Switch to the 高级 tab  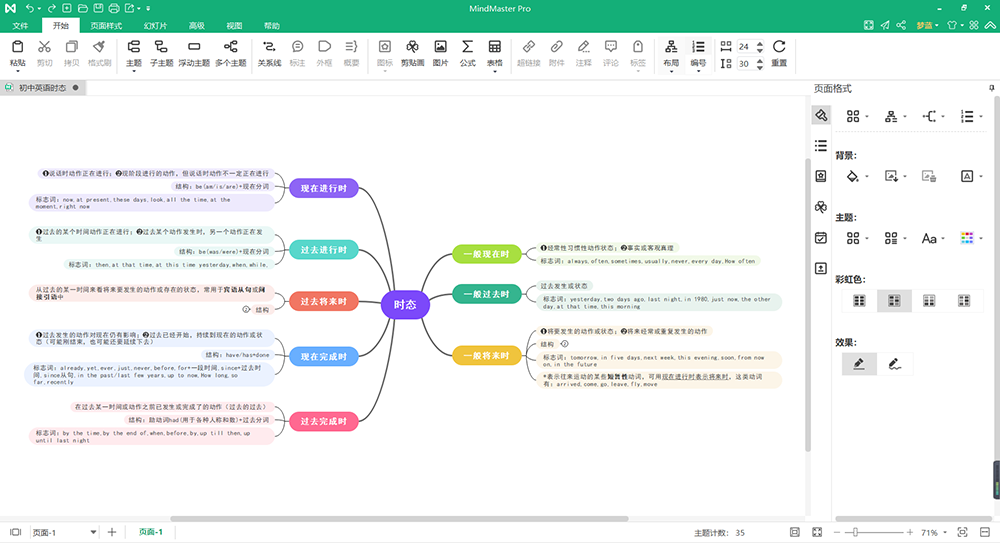(196, 26)
